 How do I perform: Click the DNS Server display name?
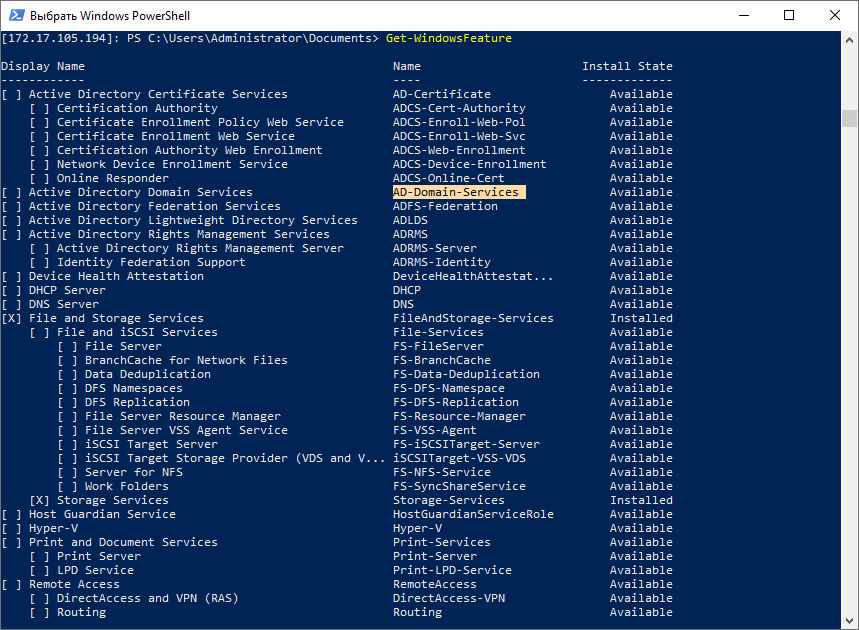pos(64,304)
